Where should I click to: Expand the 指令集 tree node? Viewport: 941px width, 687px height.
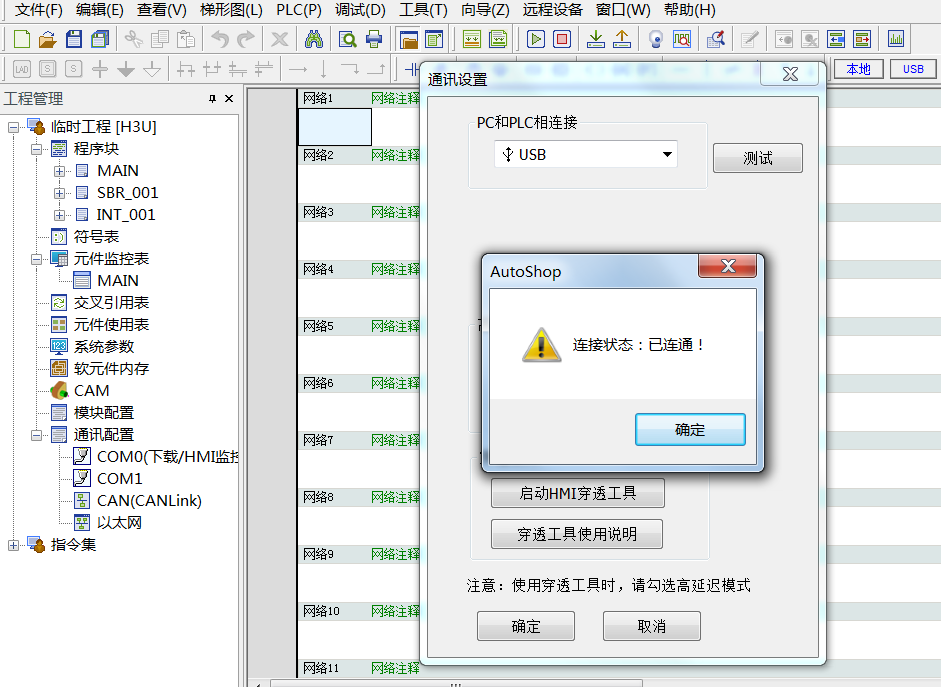[x=14, y=545]
